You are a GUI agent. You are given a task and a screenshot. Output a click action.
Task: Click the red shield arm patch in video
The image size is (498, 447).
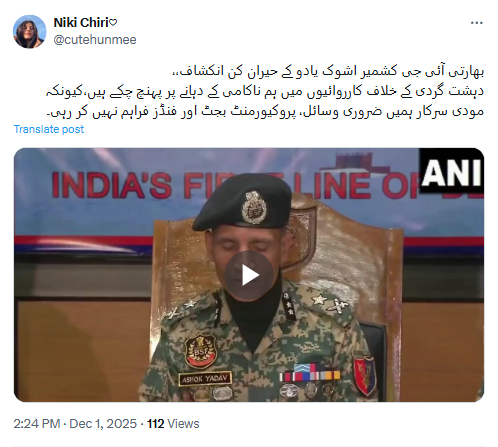point(365,375)
